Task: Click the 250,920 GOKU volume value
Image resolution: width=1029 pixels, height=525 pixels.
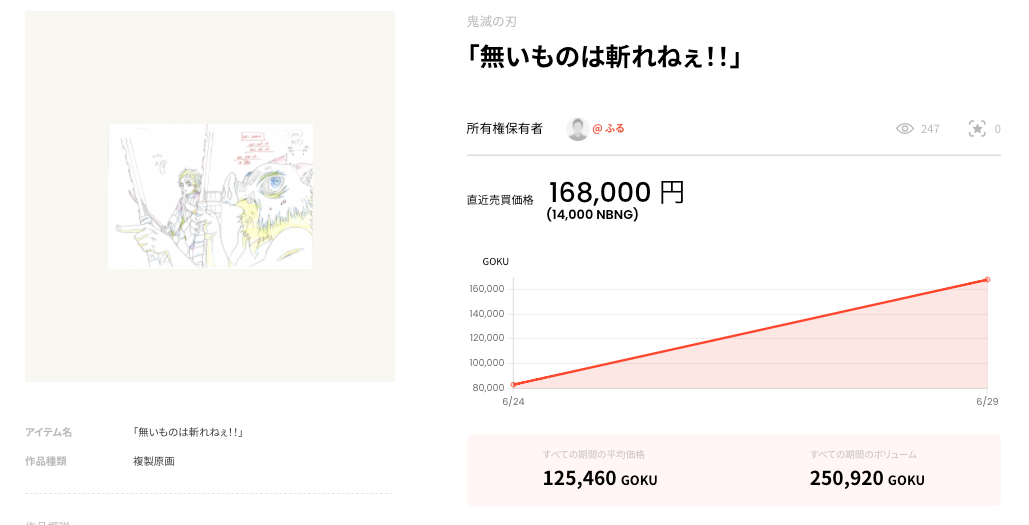Action: tap(867, 478)
